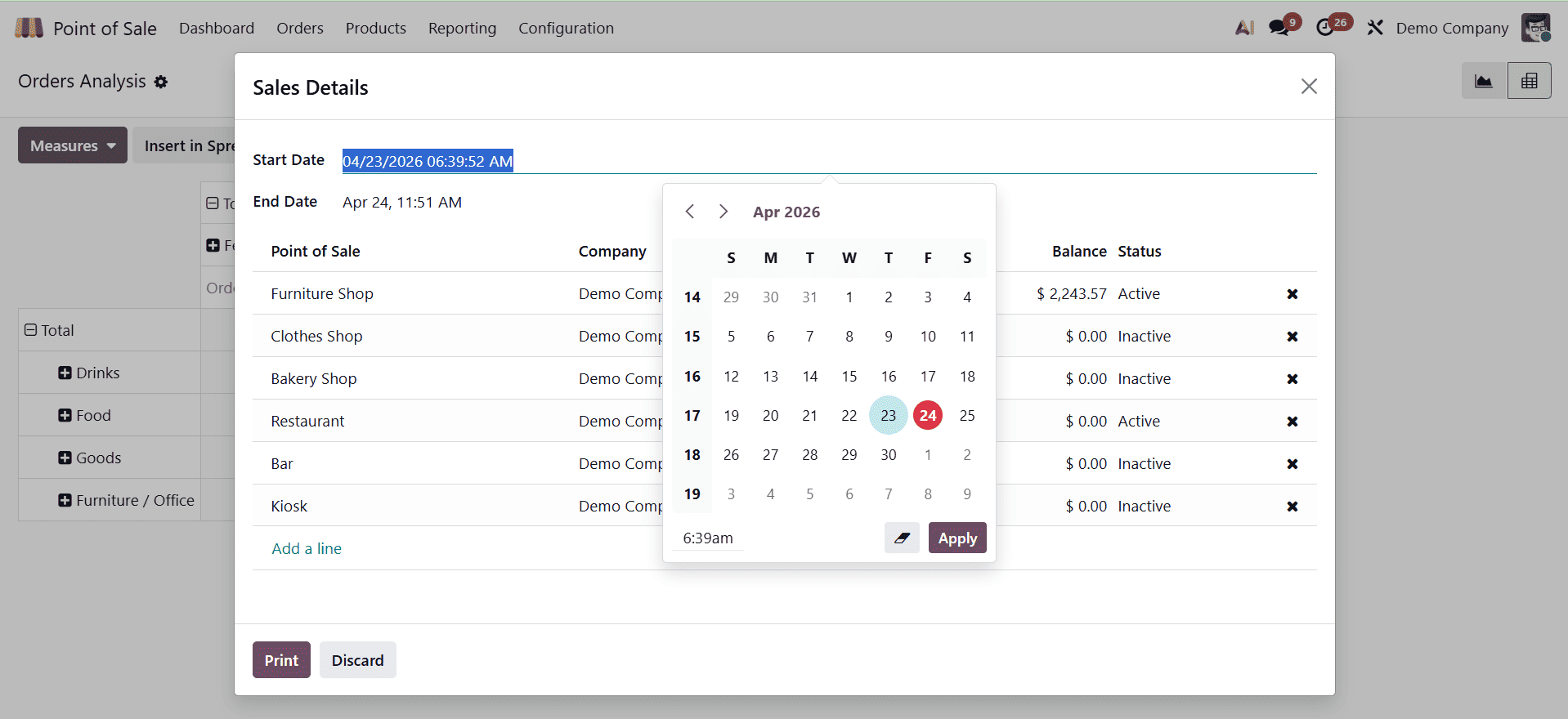Select April 20 in the calendar
Viewport: 1568px width, 719px height.
[x=770, y=415]
